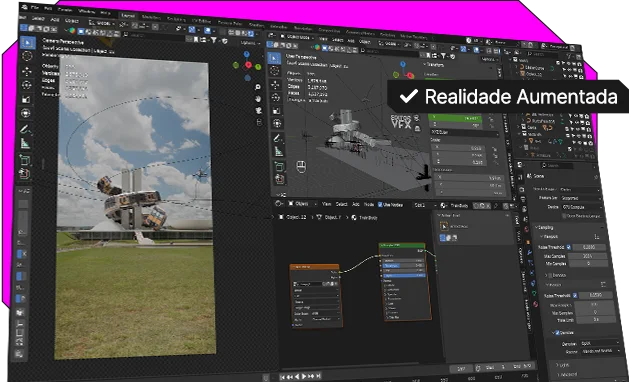Select Scale tool in User Perspective viewport
629x382 pixels.
276,111
